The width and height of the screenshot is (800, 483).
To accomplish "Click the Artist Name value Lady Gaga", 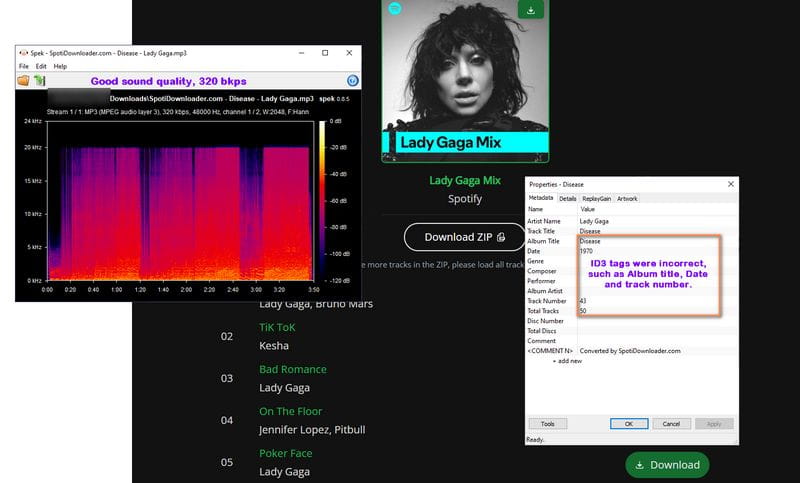I will (x=594, y=221).
